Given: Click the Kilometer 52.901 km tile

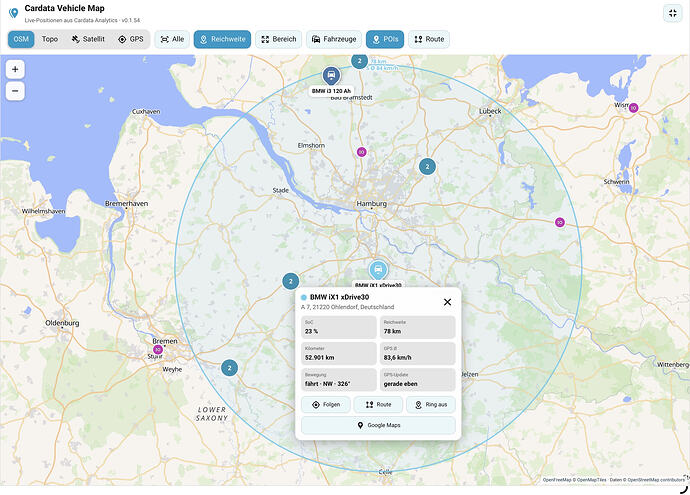Looking at the screenshot, I should tap(339, 353).
